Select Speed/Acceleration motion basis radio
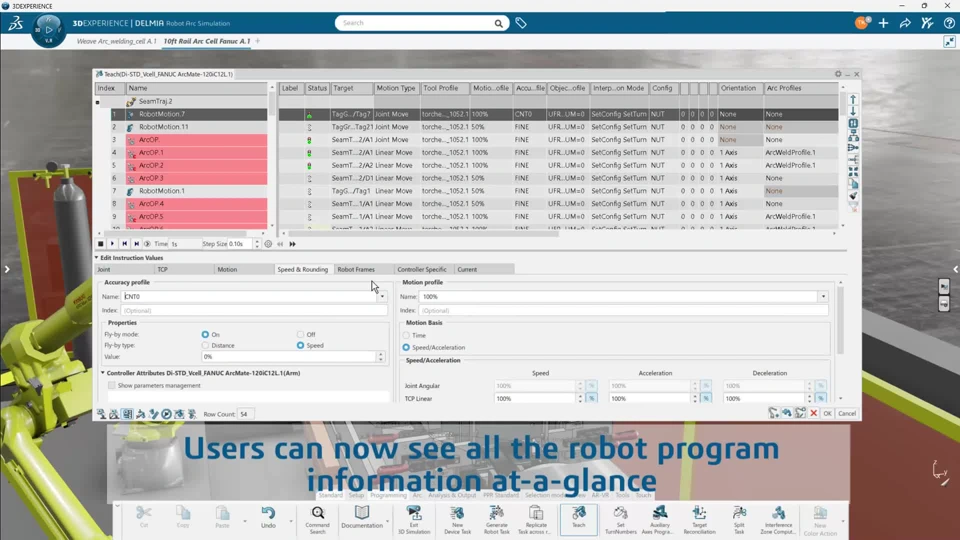 point(406,347)
